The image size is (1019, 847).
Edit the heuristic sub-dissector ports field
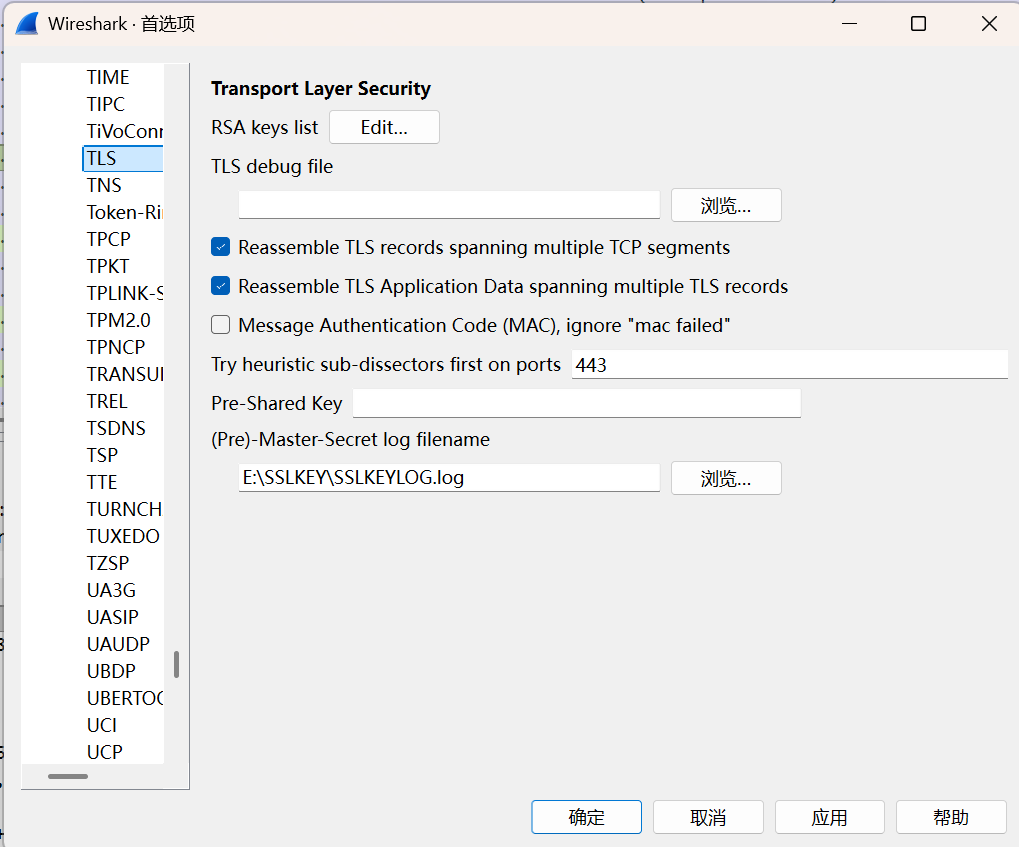(x=790, y=365)
